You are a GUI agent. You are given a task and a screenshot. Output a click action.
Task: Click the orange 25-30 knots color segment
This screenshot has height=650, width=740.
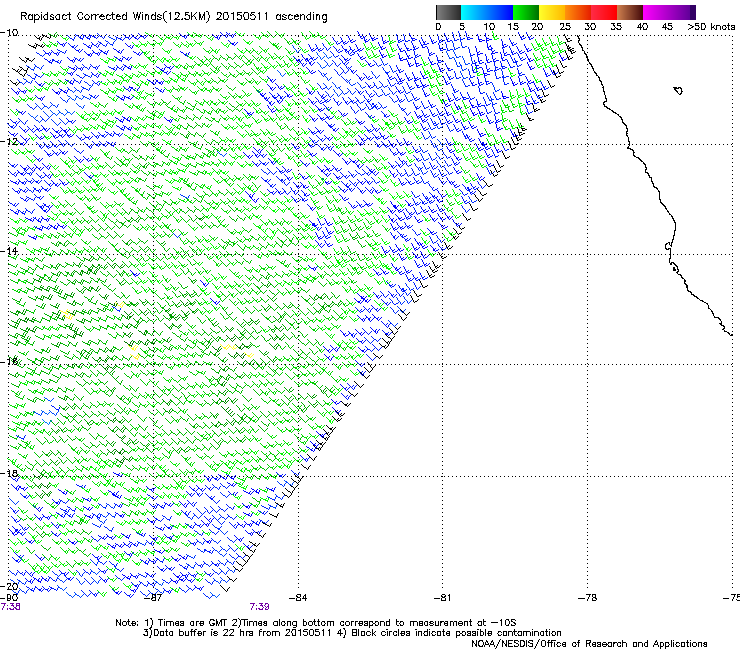click(578, 12)
